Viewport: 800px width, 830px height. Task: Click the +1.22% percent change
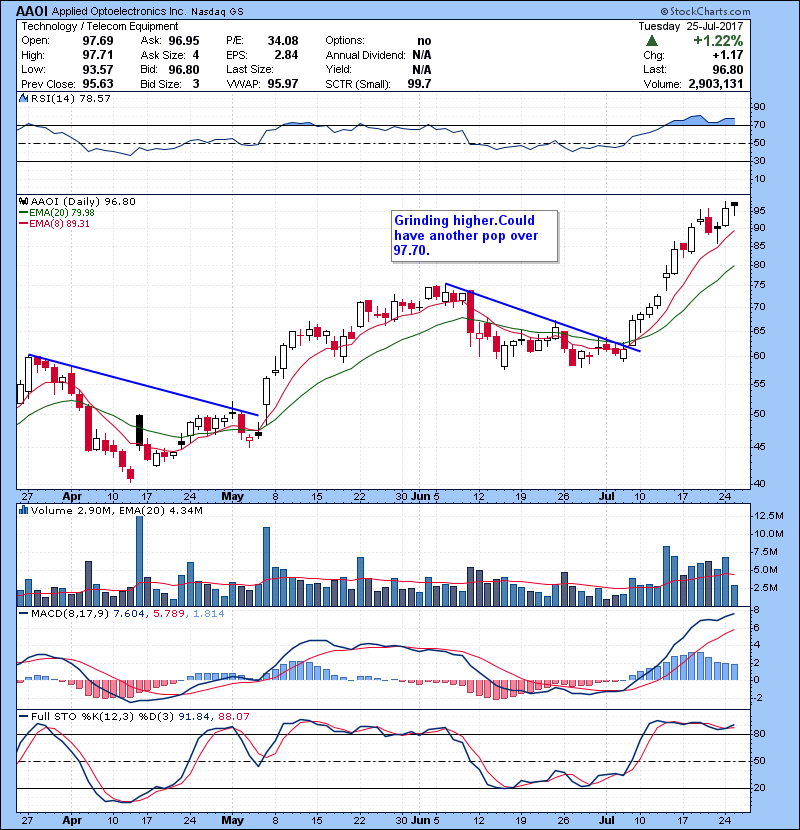pyautogui.click(x=718, y=41)
